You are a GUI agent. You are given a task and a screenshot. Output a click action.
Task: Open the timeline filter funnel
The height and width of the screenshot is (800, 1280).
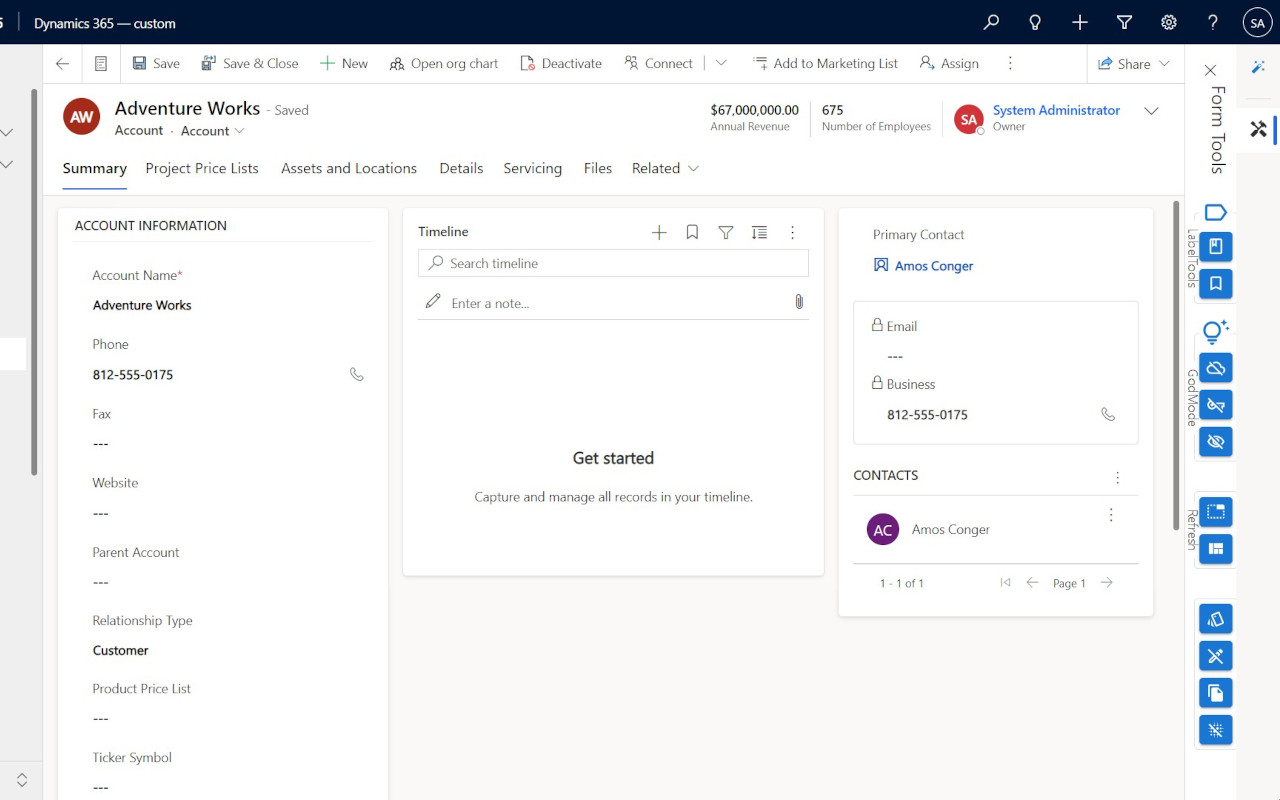coord(726,232)
